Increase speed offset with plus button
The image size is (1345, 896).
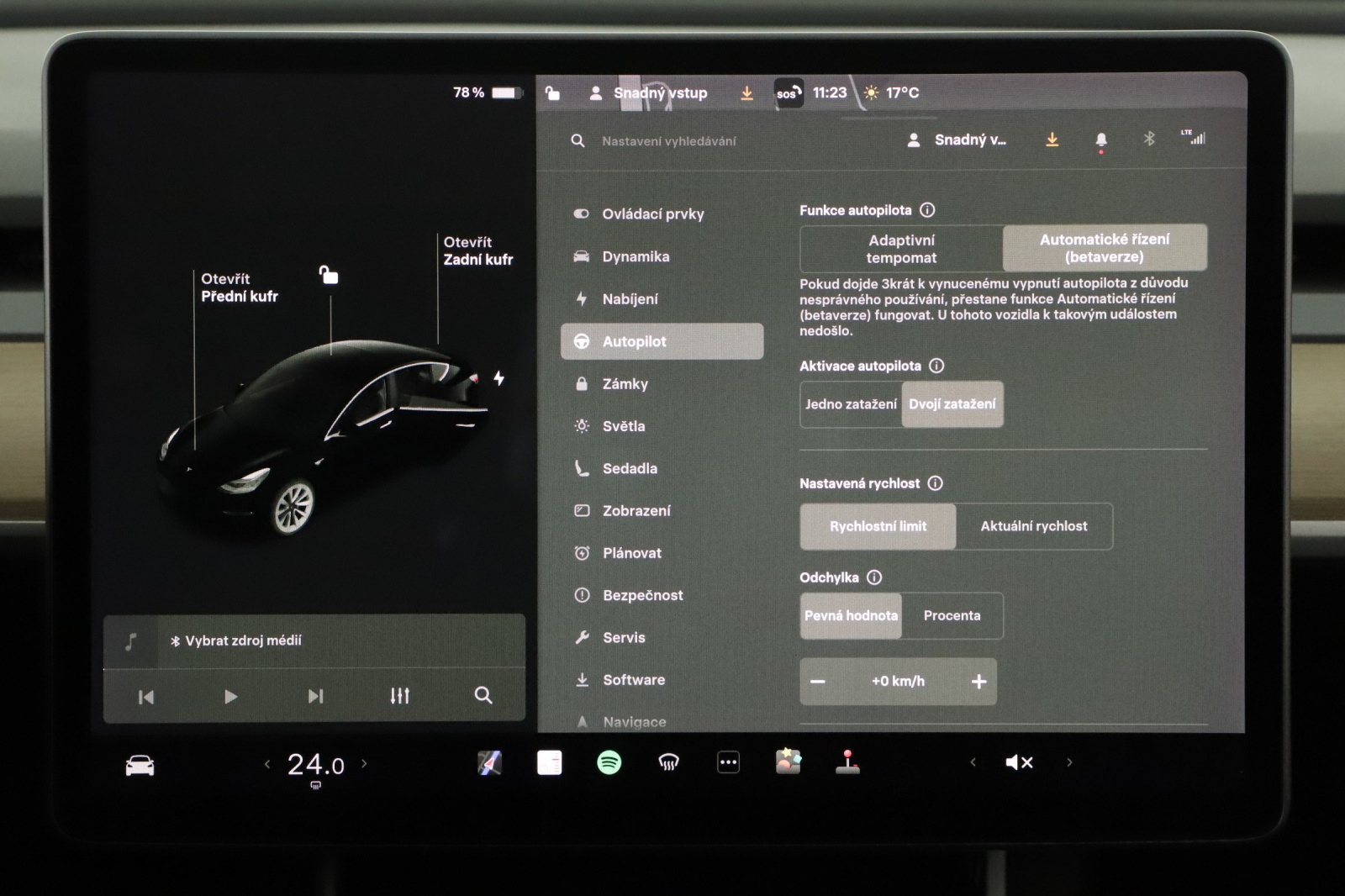[978, 682]
